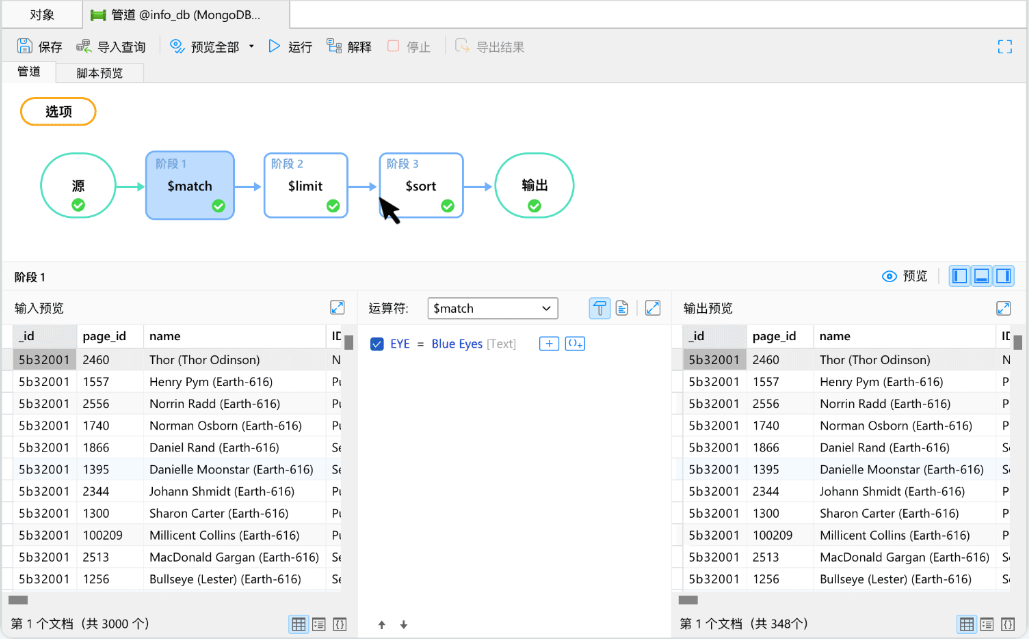Click output preview vertical scrollbar thumb
The height and width of the screenshot is (639, 1029).
1018,342
